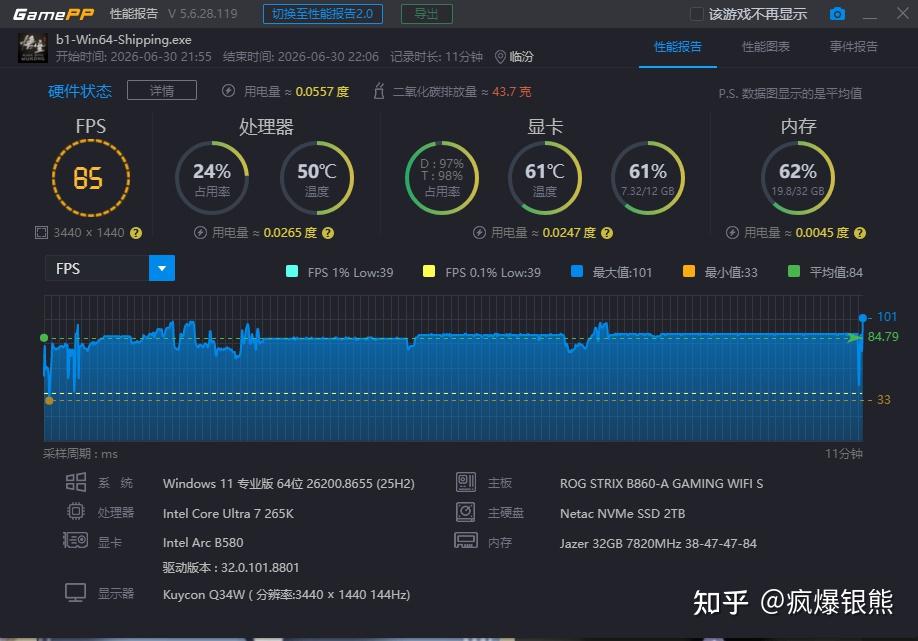Click Windows 11 专业版 system text
Screen dimensions: 918x641
(x=289, y=484)
